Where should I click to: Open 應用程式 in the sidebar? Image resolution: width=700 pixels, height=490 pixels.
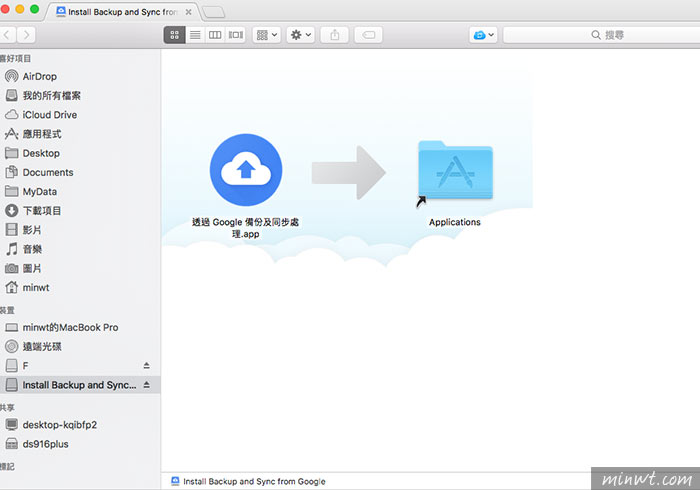pyautogui.click(x=80, y=134)
